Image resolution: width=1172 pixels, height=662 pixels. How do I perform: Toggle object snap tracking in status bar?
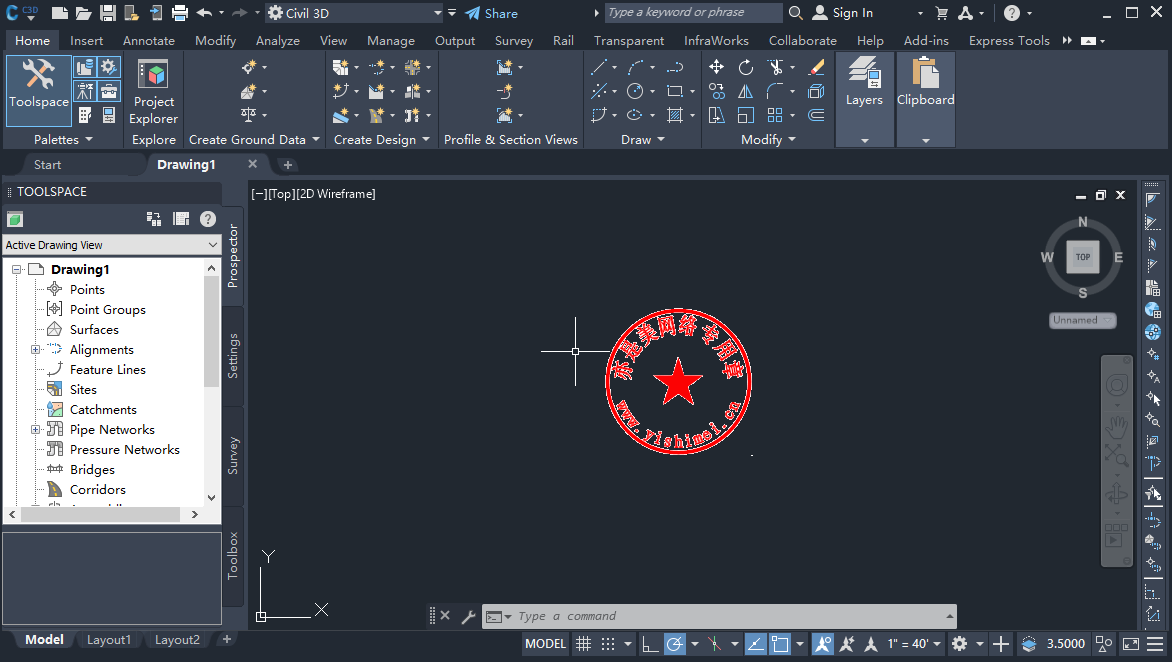pos(756,644)
